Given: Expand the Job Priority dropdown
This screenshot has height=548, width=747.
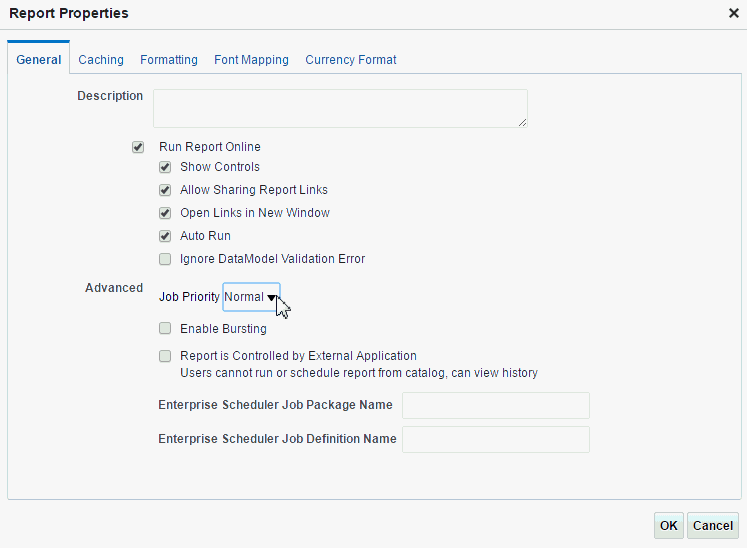Looking at the screenshot, I should pos(251,297).
